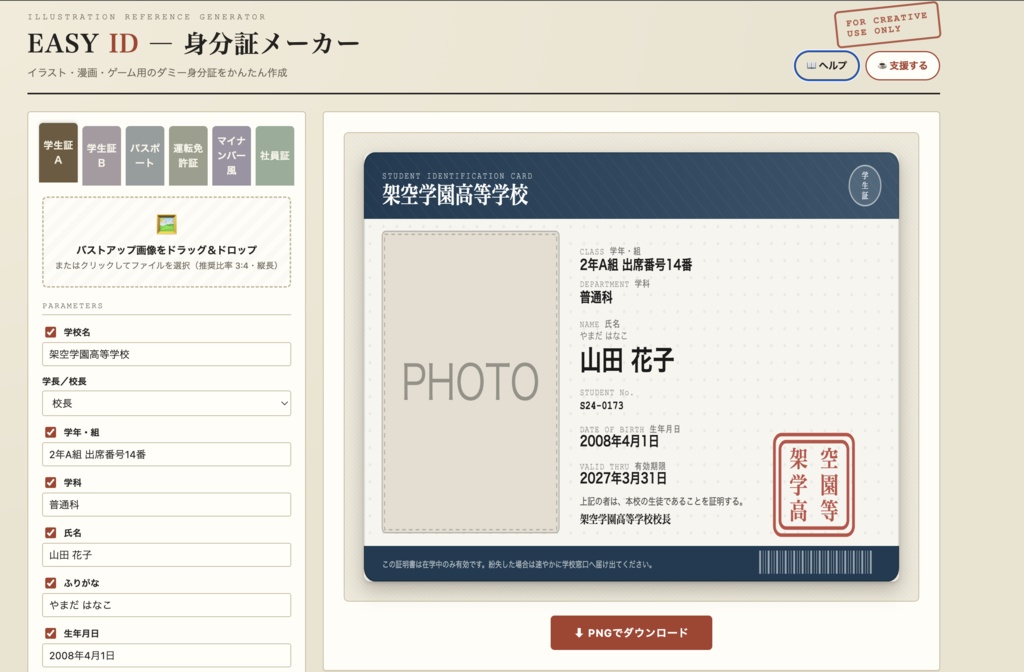This screenshot has height=672, width=1024.
Task: Switch to the 学生証B template tab
Action: (x=101, y=155)
